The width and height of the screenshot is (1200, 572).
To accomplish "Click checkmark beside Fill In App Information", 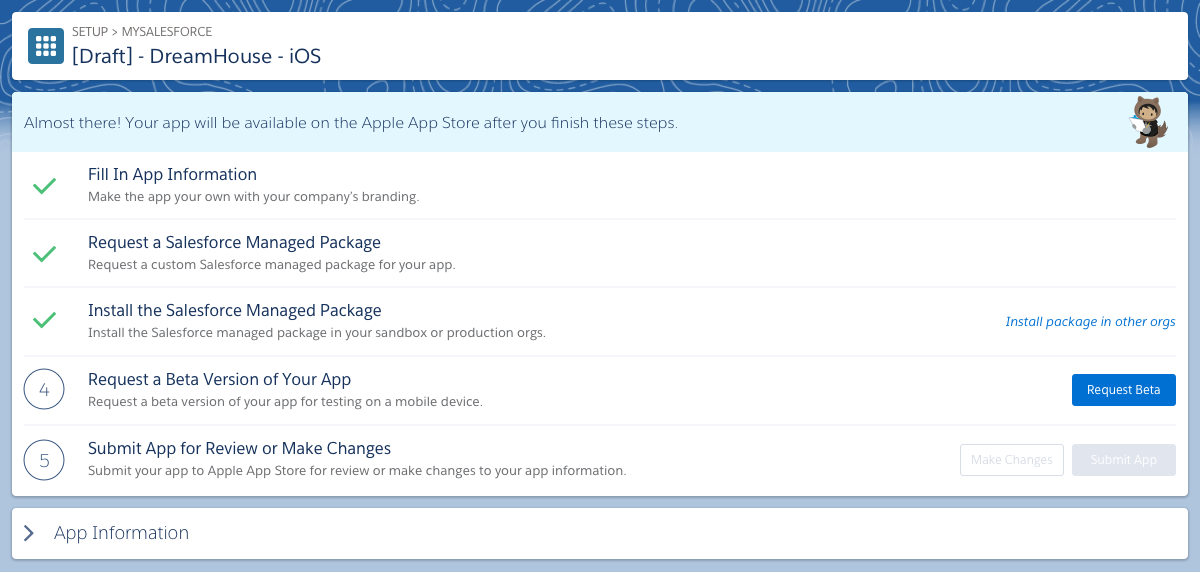I will tap(44, 186).
